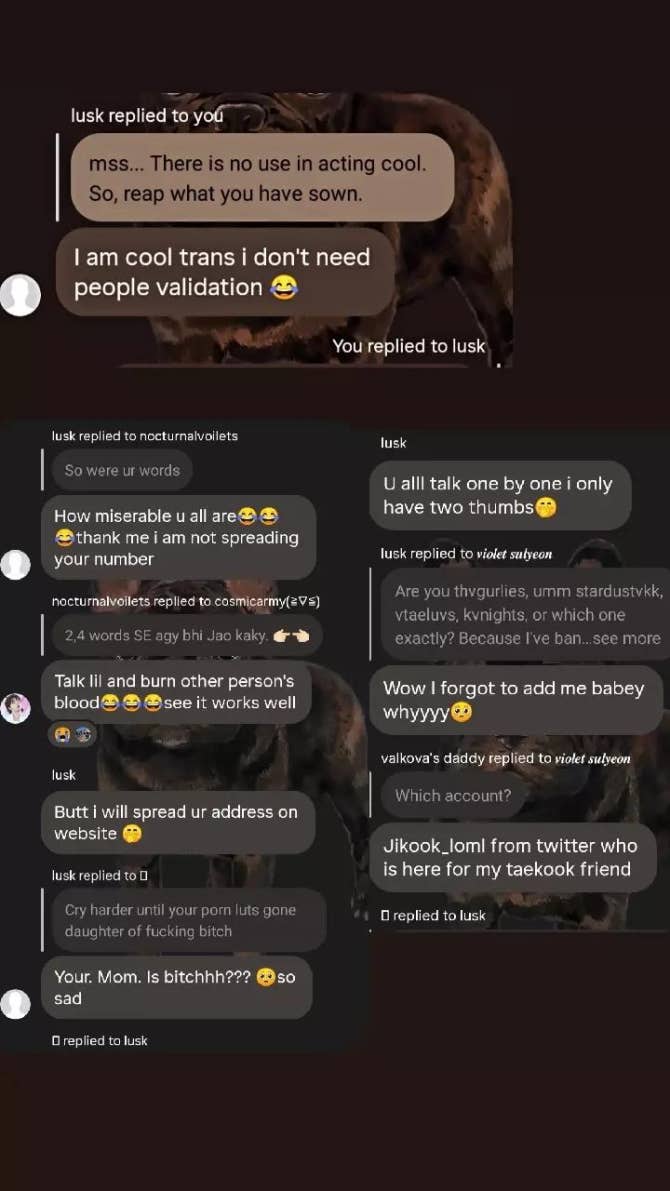Click 'lusk replied to violet sulyeon' header
670x1191 pixels.
(x=466, y=554)
